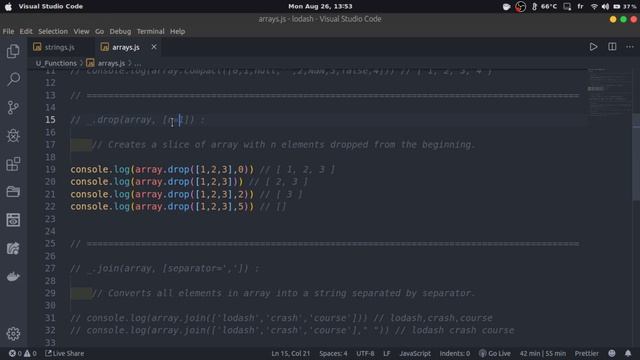Click the Indents: 0 status item
This screenshot has height=360, width=640.
click(x=454, y=353)
